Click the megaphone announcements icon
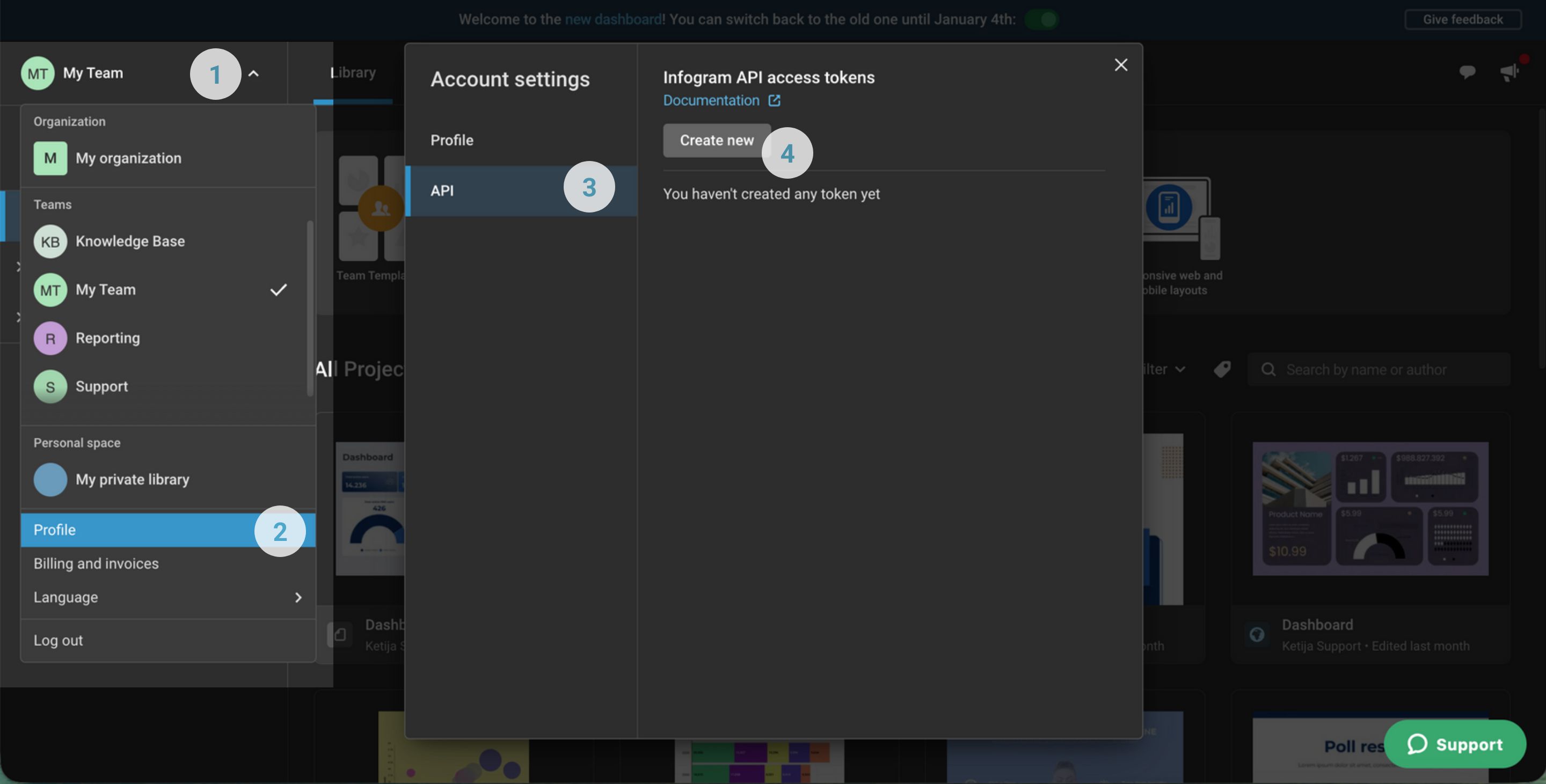Image resolution: width=1546 pixels, height=784 pixels. pos(1509,72)
